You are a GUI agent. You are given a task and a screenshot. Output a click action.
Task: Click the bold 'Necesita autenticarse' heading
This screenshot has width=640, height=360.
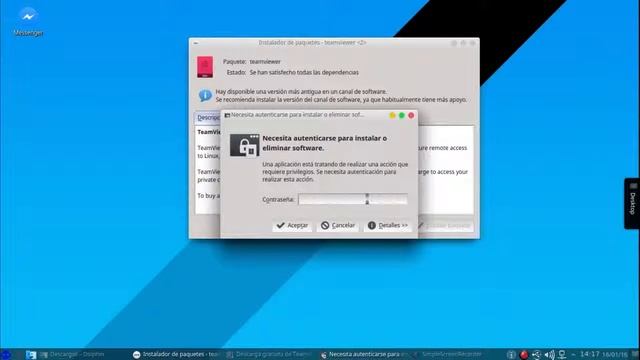324,143
